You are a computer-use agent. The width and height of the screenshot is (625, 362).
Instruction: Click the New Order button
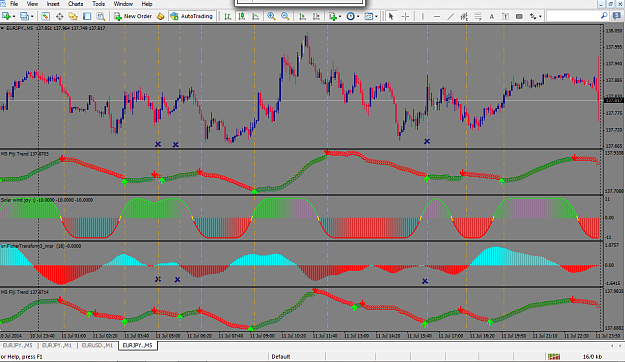(x=133, y=16)
